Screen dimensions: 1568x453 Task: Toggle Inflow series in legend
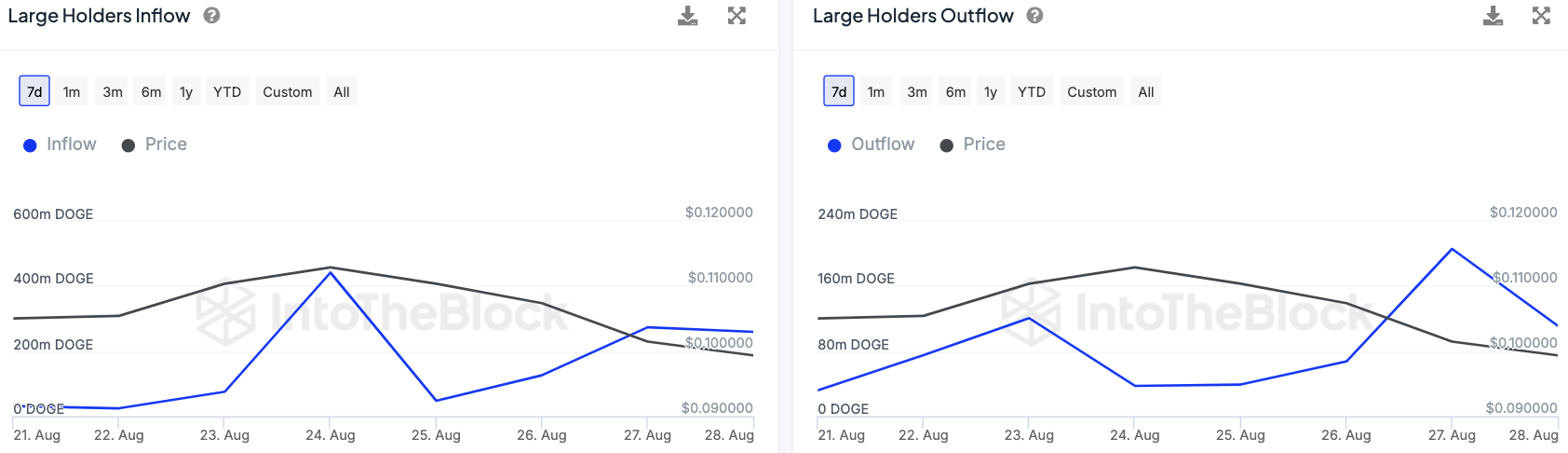pyautogui.click(x=61, y=144)
